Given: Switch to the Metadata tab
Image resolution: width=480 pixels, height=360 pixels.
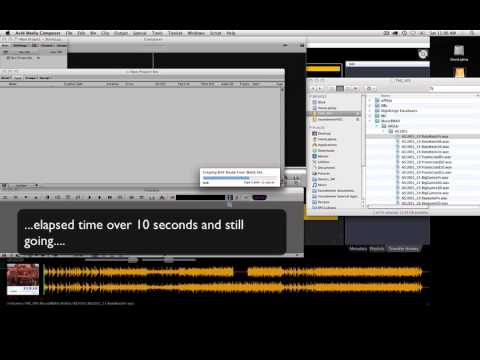Looking at the screenshot, I should [x=358, y=249].
